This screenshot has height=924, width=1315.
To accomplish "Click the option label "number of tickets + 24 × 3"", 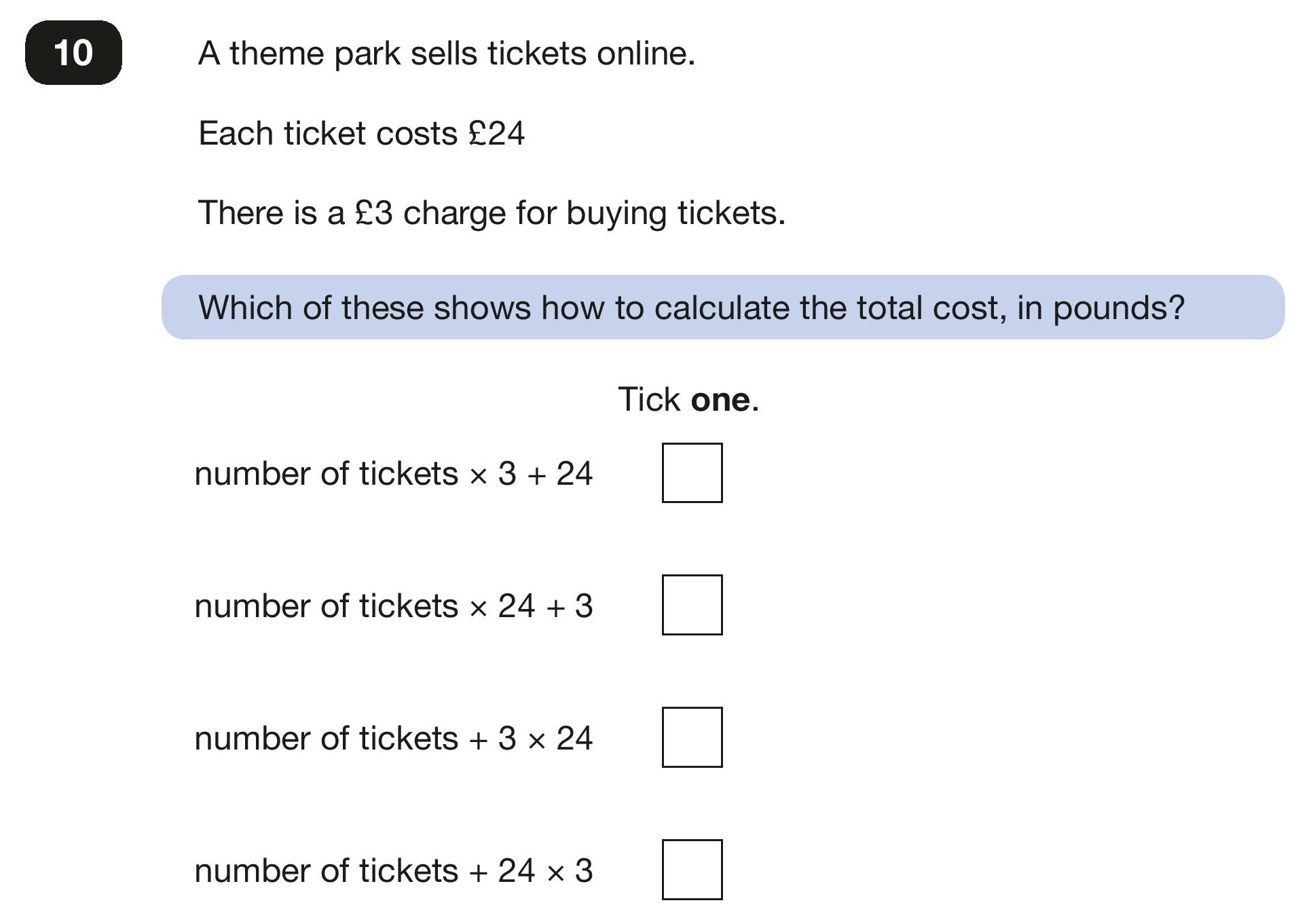I will pyautogui.click(x=394, y=870).
